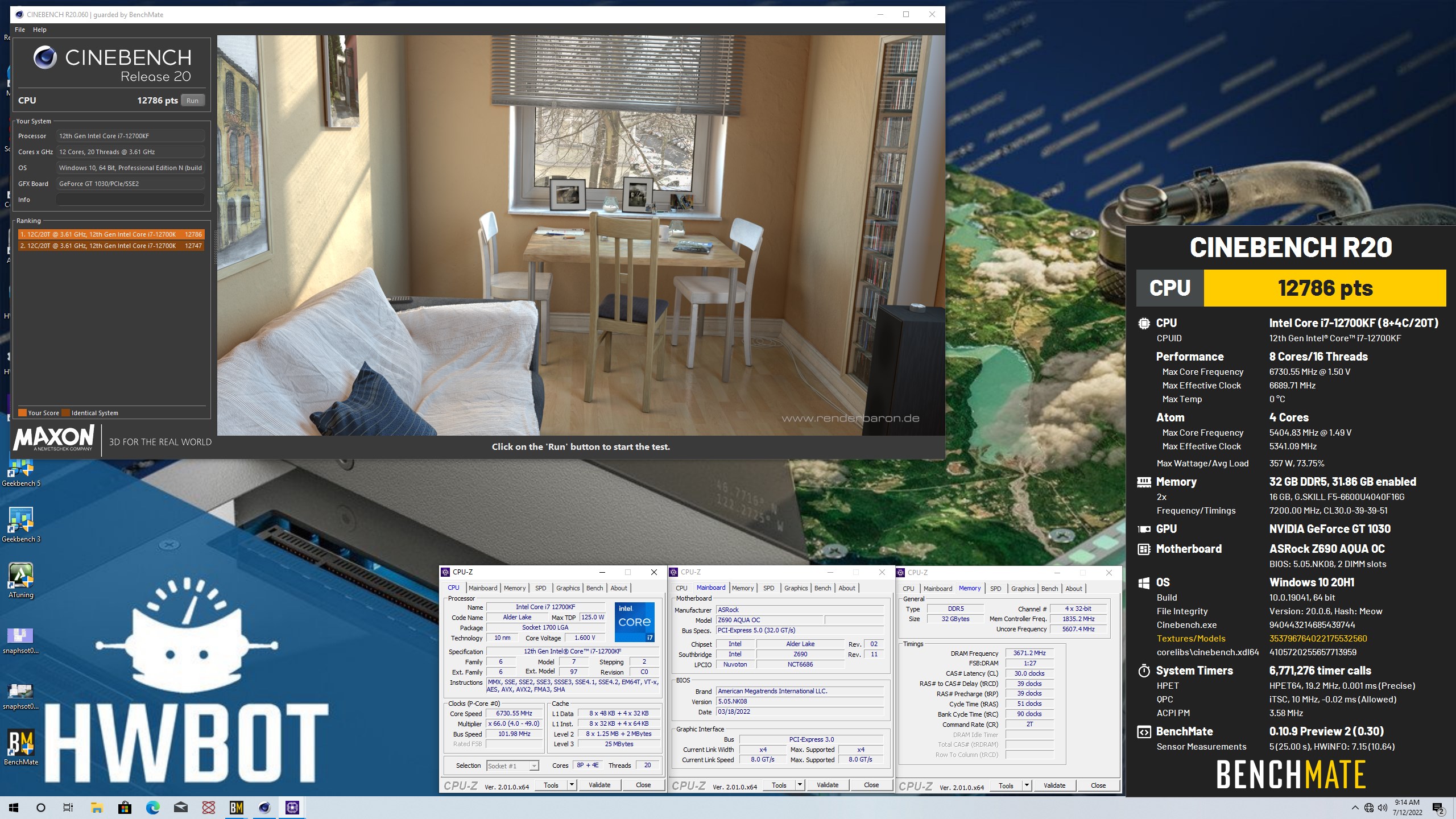This screenshot has width=1456, height=819.
Task: Open CPU tab in the Mainboard-tab CPU-Z window
Action: pos(681,588)
